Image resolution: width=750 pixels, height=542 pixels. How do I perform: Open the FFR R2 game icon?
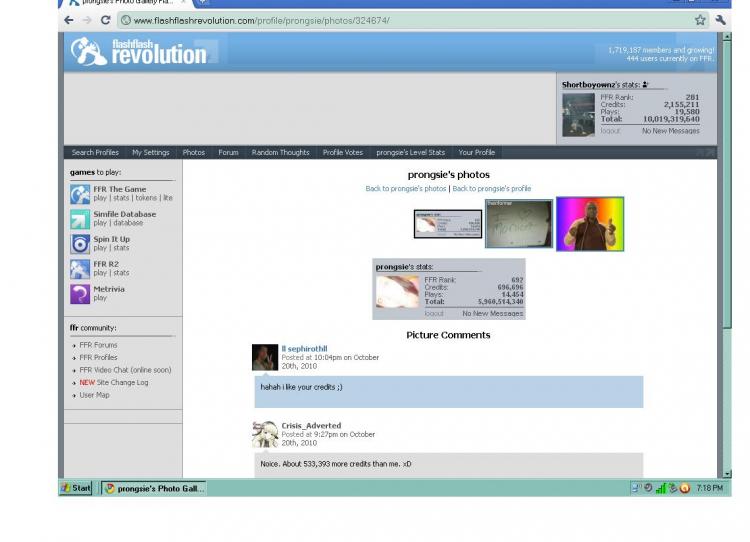tap(80, 269)
